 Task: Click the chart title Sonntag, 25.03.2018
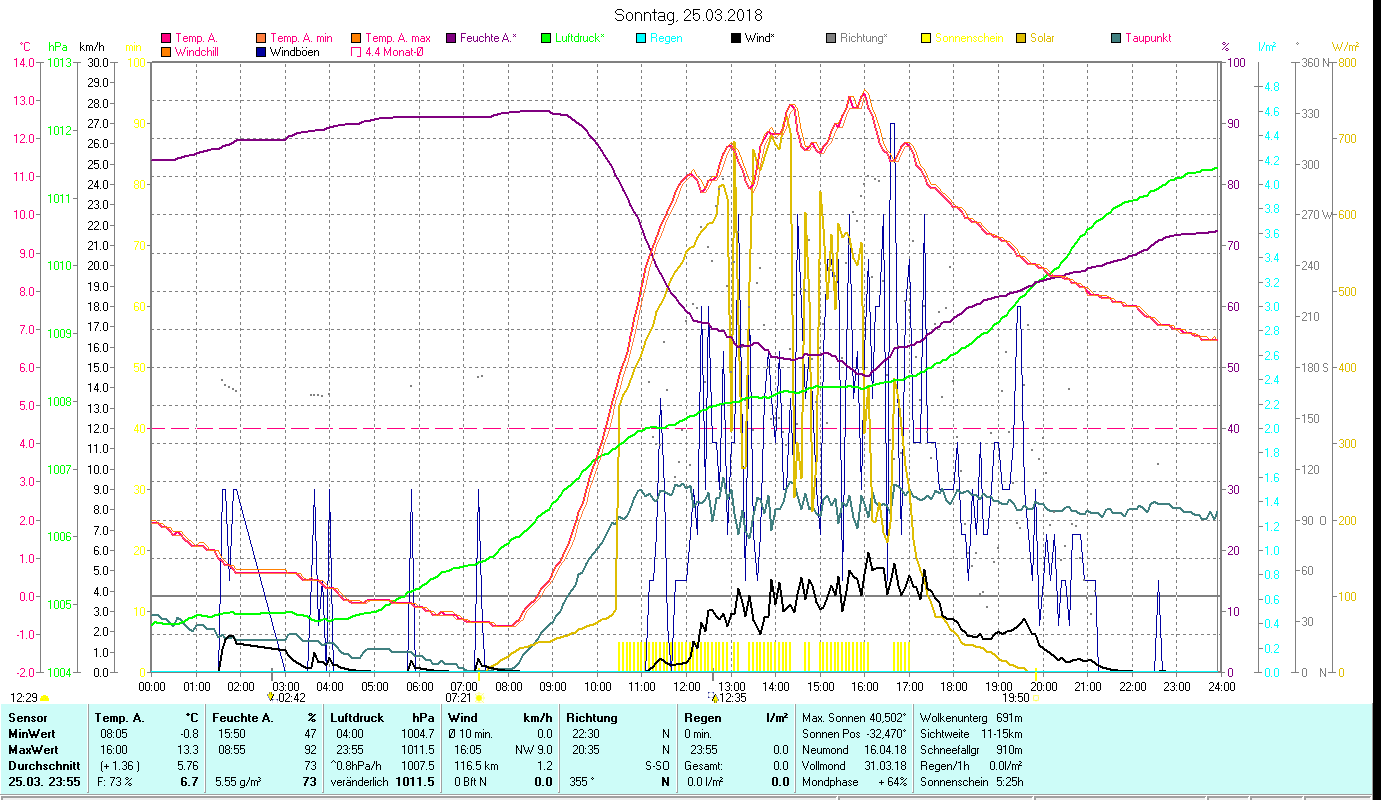pos(688,15)
